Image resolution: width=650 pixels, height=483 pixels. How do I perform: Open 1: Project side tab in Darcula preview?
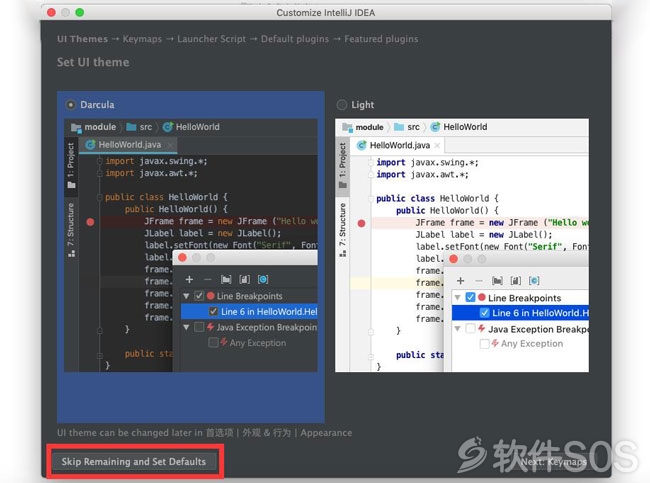point(71,165)
